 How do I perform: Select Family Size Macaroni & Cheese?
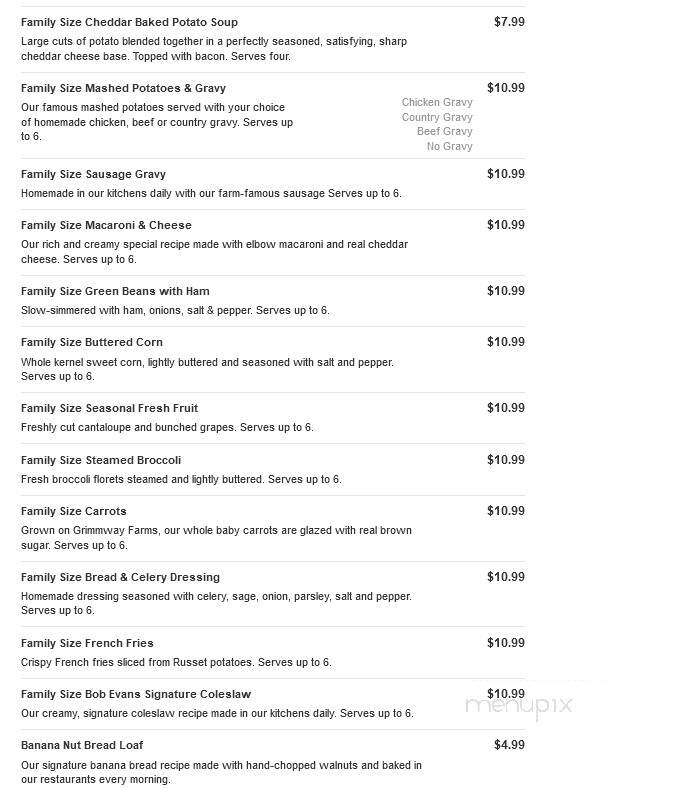click(x=106, y=225)
